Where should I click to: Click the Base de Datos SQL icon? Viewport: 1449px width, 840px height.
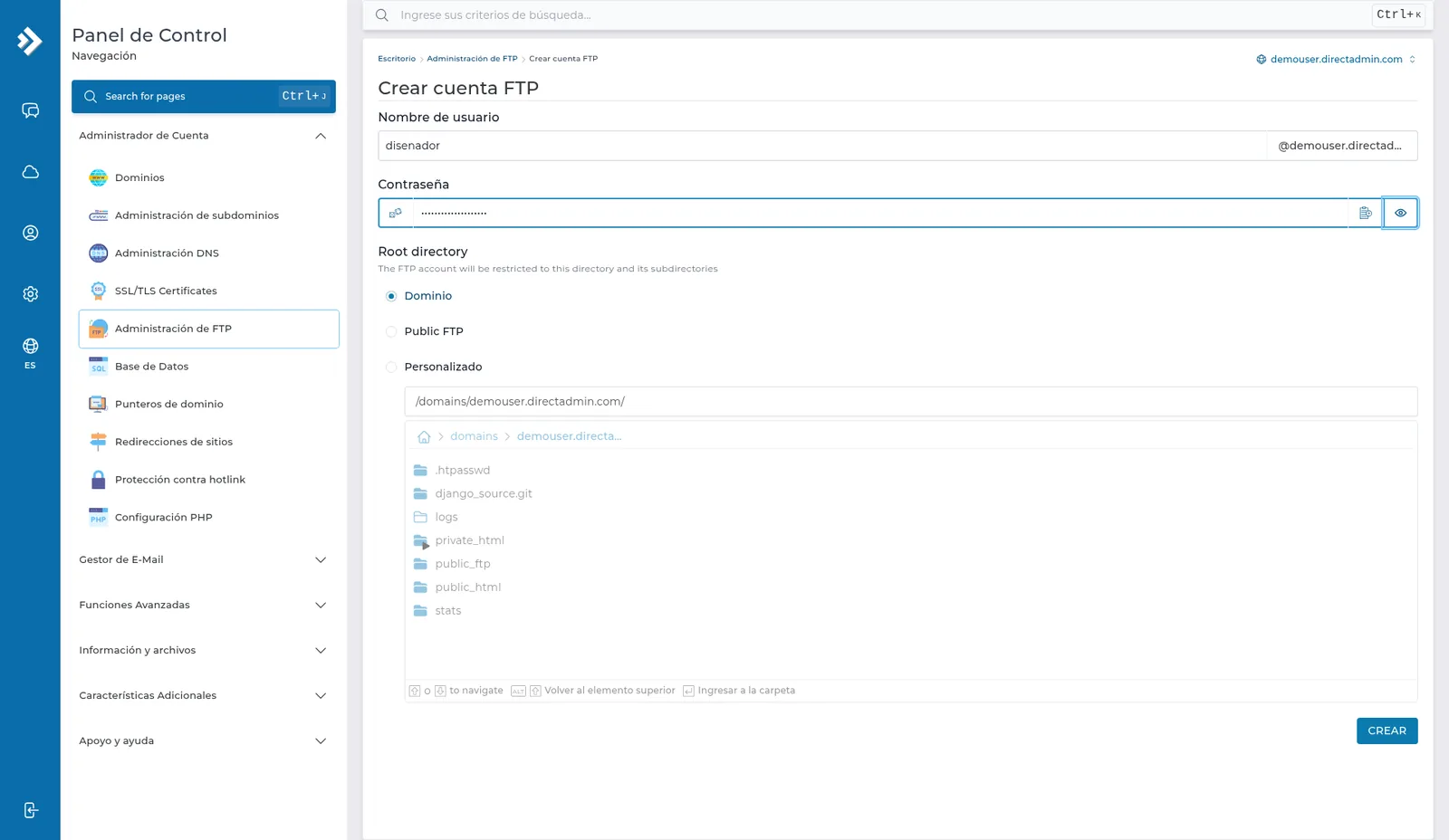coord(98,367)
